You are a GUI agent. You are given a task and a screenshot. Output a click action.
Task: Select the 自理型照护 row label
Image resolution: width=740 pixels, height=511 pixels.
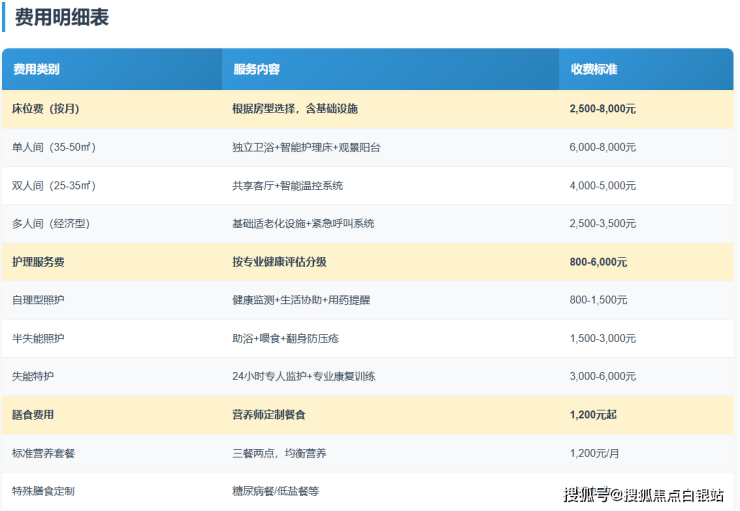tap(38, 300)
